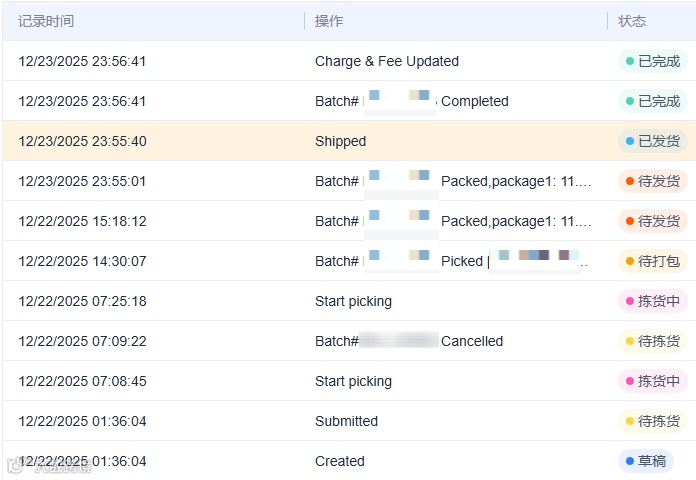Viewport: 696px width, 480px height.
Task: Select the "Submitted" operation entry
Action: click(x=346, y=421)
